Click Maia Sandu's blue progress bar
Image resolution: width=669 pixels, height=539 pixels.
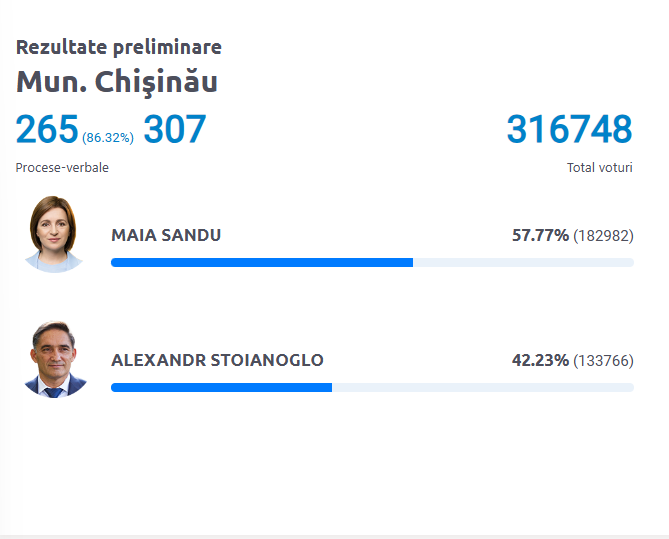coord(262,262)
